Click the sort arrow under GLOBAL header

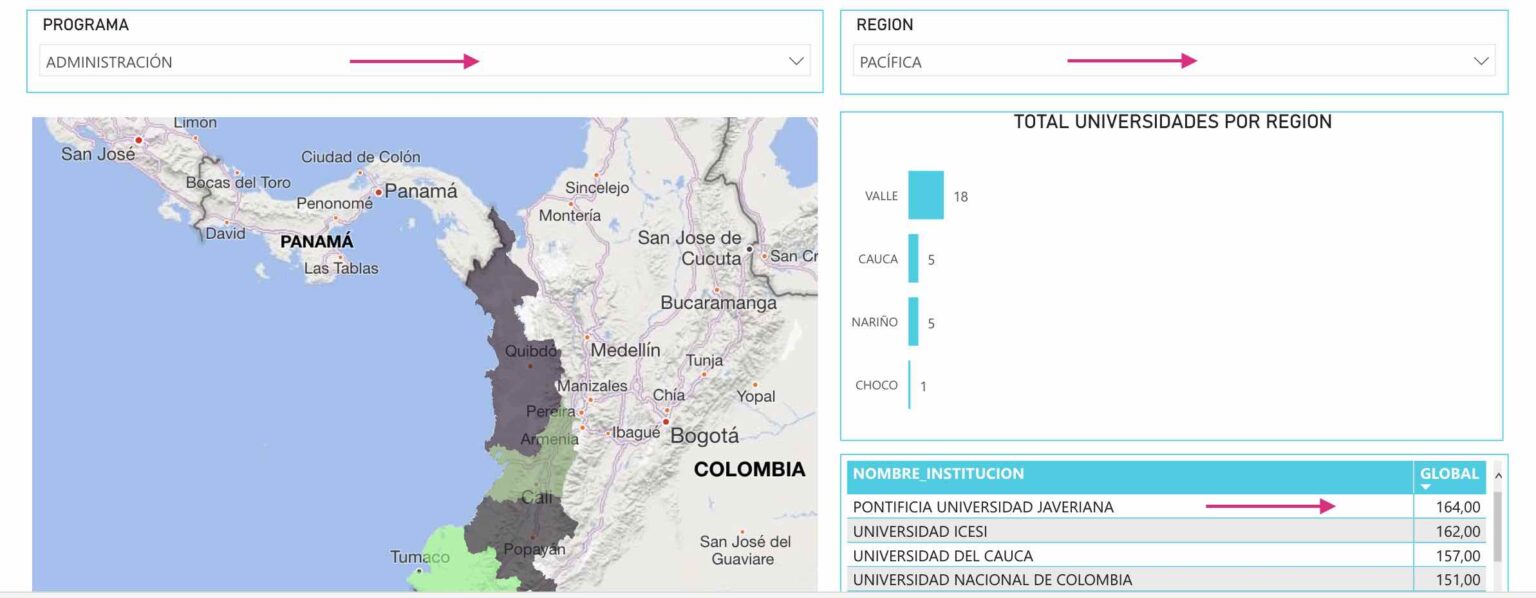1426,487
